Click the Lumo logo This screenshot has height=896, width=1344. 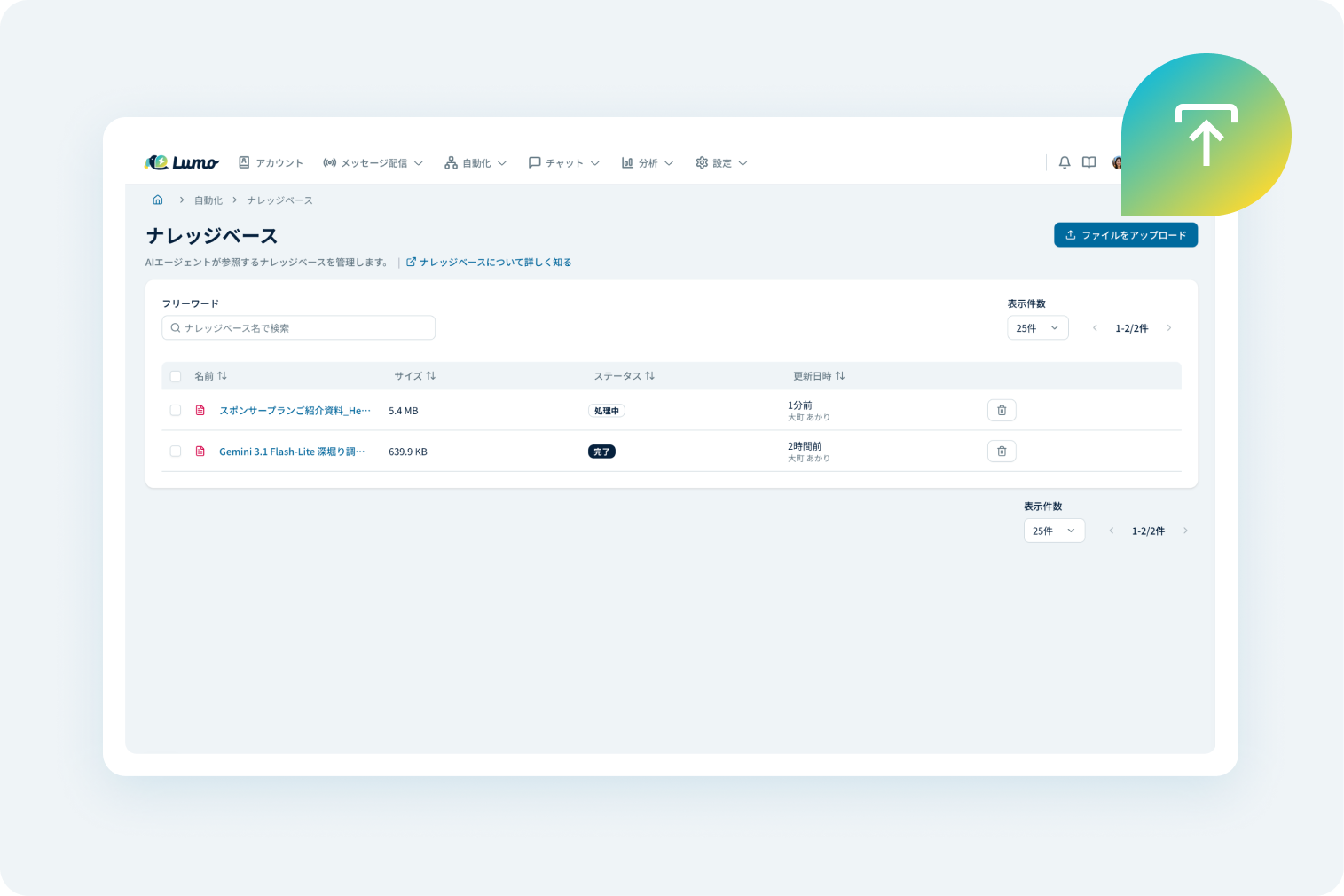[182, 162]
